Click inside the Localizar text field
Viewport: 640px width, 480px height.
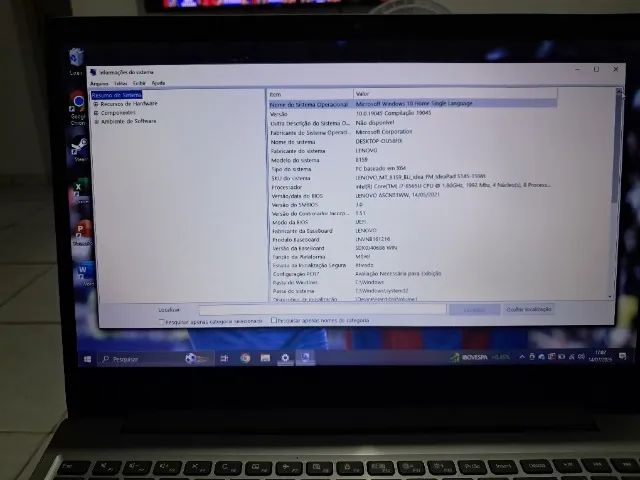(x=322, y=310)
